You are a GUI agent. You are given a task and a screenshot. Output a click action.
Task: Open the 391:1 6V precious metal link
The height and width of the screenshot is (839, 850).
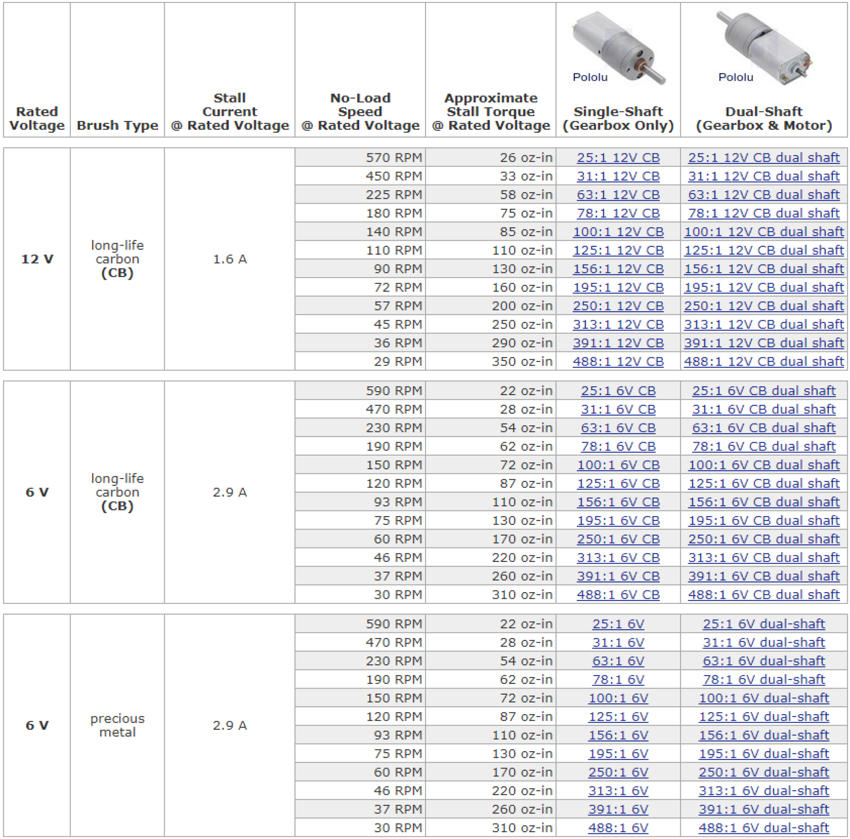618,809
